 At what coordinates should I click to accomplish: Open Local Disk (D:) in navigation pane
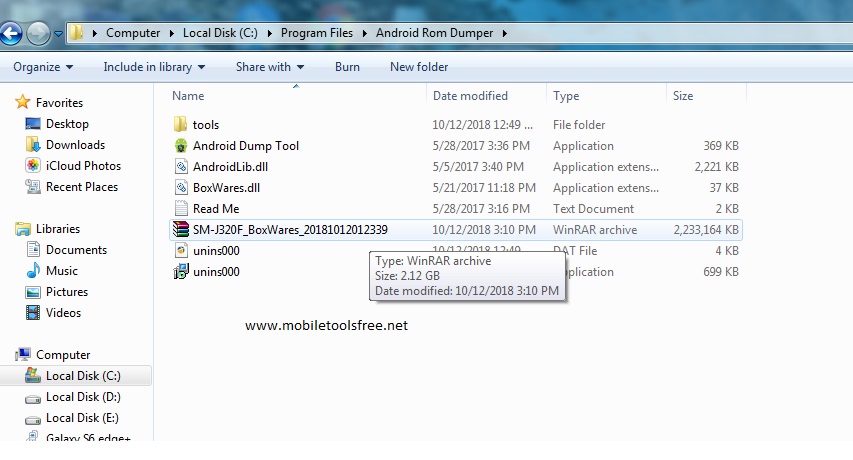(83, 397)
